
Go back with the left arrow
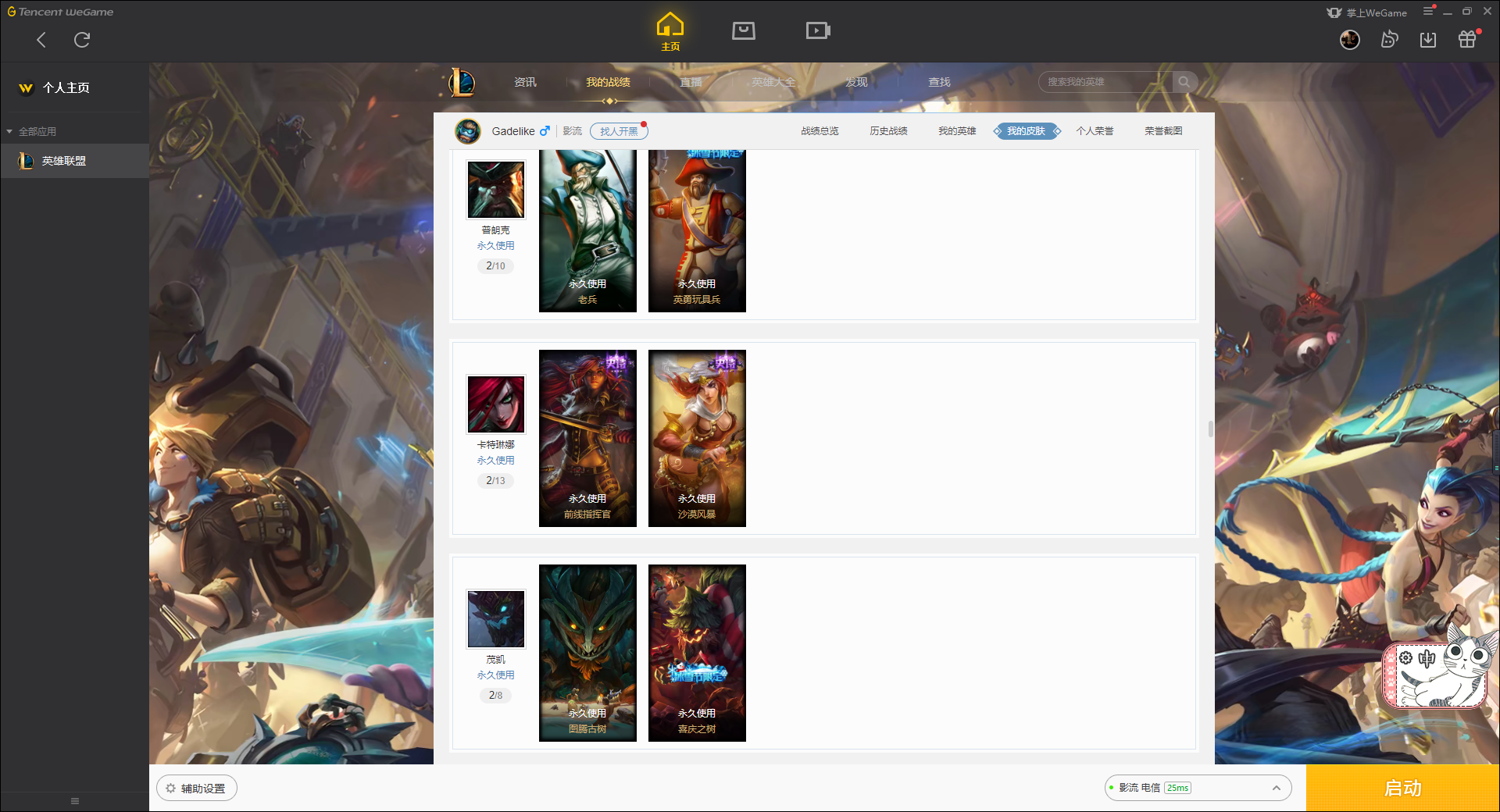coord(41,40)
